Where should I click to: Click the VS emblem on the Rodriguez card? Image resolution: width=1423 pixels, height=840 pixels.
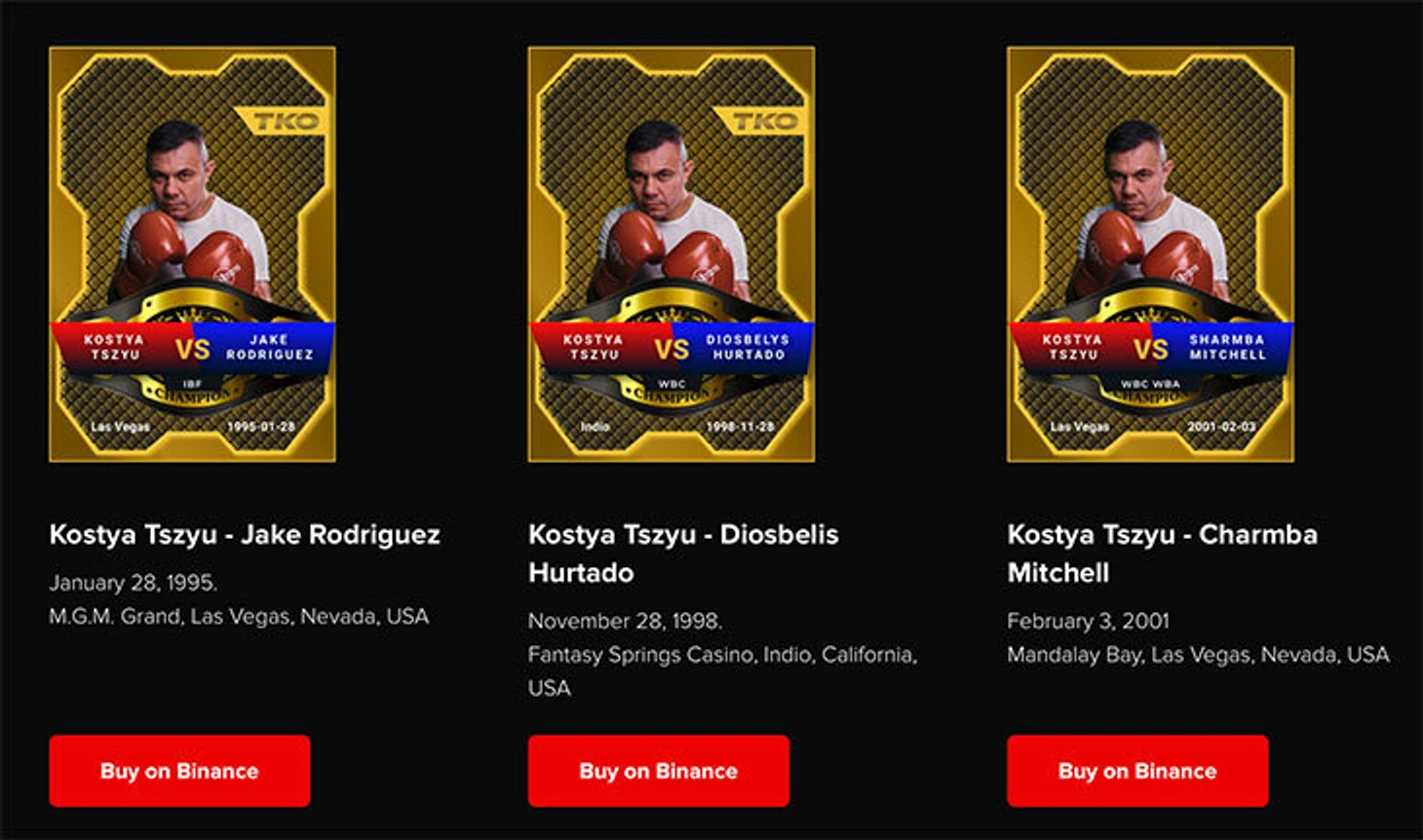coord(193,349)
